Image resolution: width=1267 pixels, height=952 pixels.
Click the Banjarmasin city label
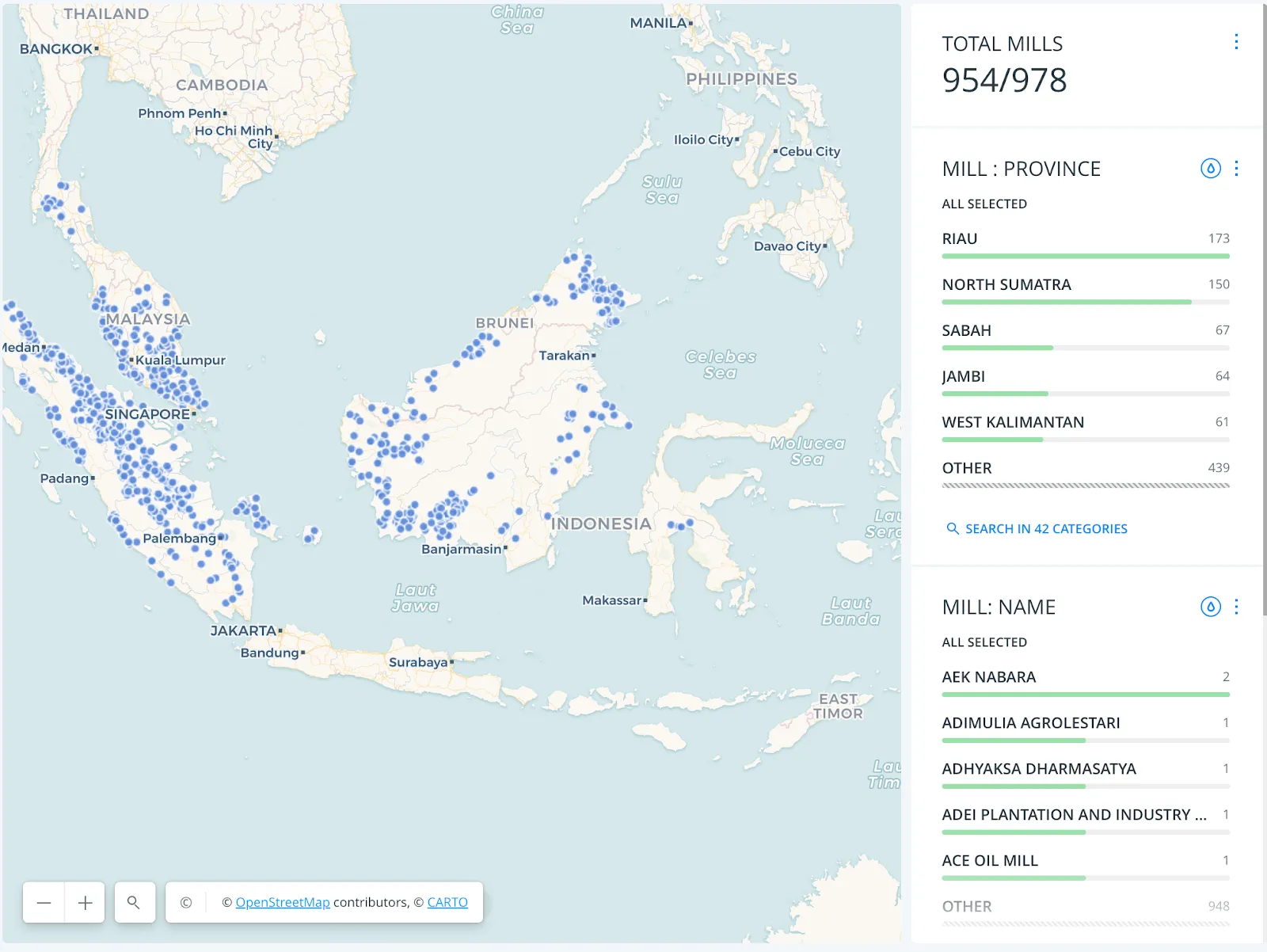pyautogui.click(x=462, y=549)
